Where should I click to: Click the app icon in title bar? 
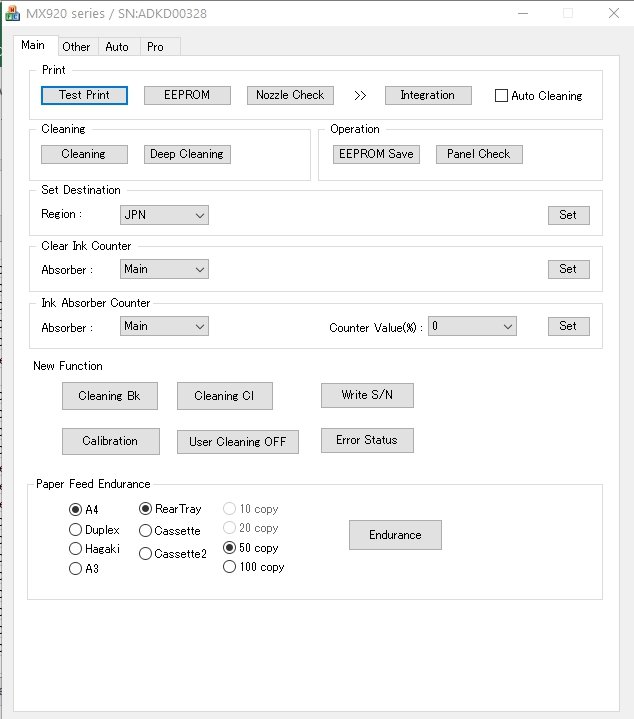12,13
